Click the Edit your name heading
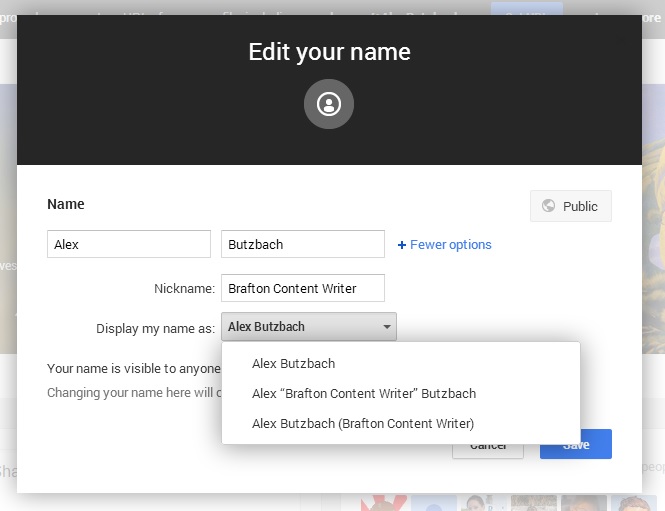Viewport: 665px width, 511px height. click(x=330, y=52)
